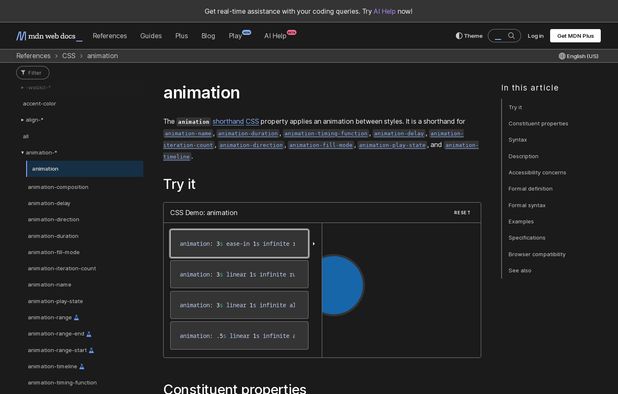Click the flask icon beside animation-range-end

pyautogui.click(x=89, y=334)
